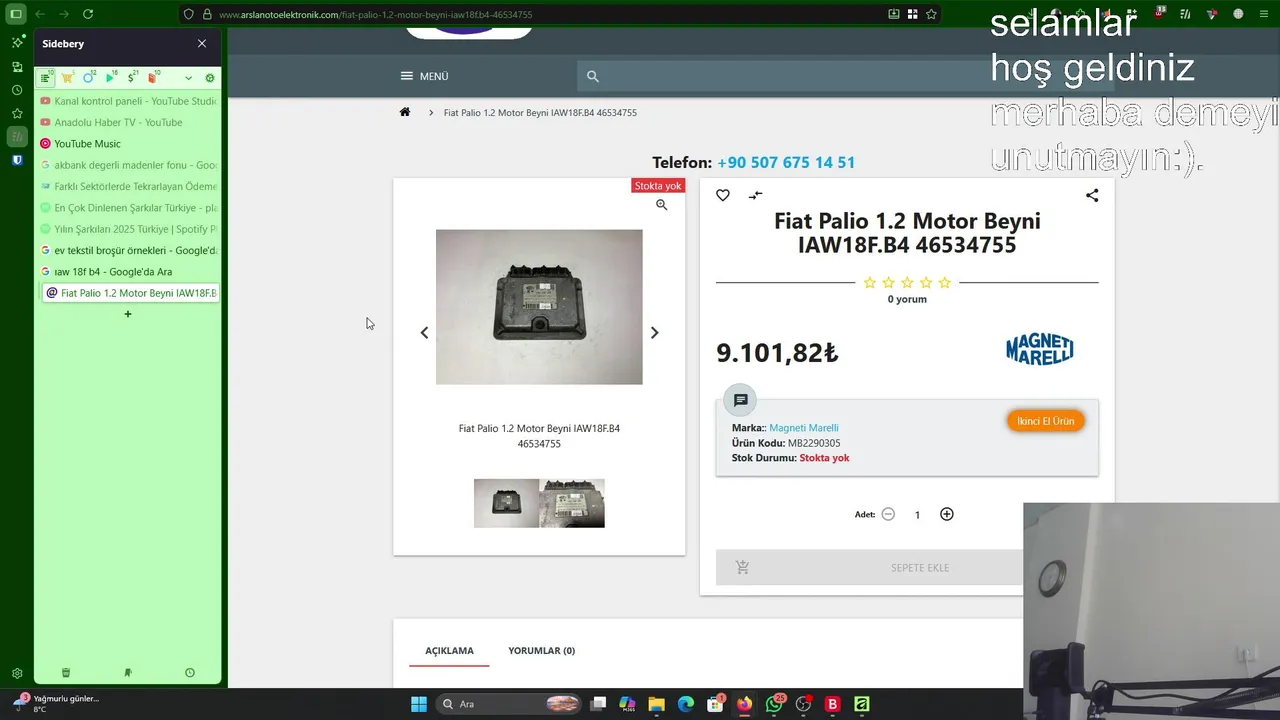
Task: Click the phone number +90 507 675 14 51
Action: click(x=786, y=162)
